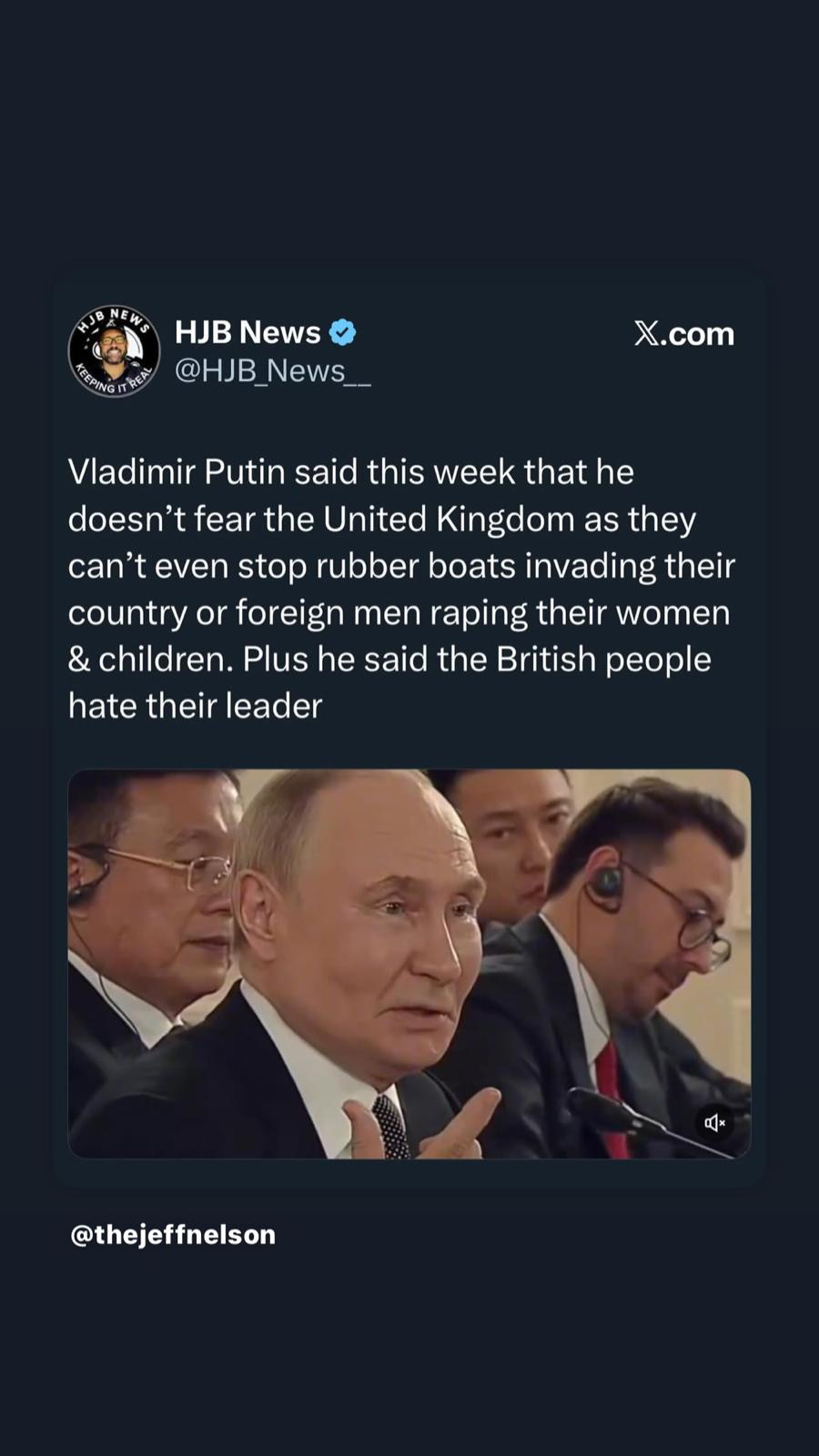Open the @thejeffnelson mention
The width and height of the screenshot is (819, 1456).
(x=173, y=1235)
